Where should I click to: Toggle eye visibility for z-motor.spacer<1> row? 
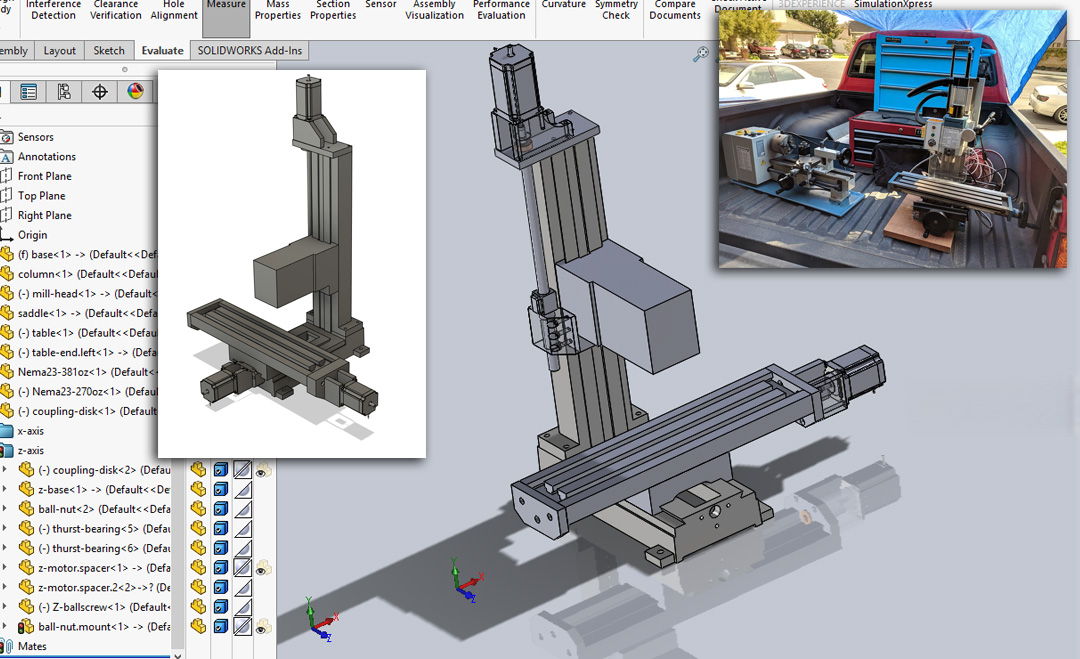click(x=262, y=569)
